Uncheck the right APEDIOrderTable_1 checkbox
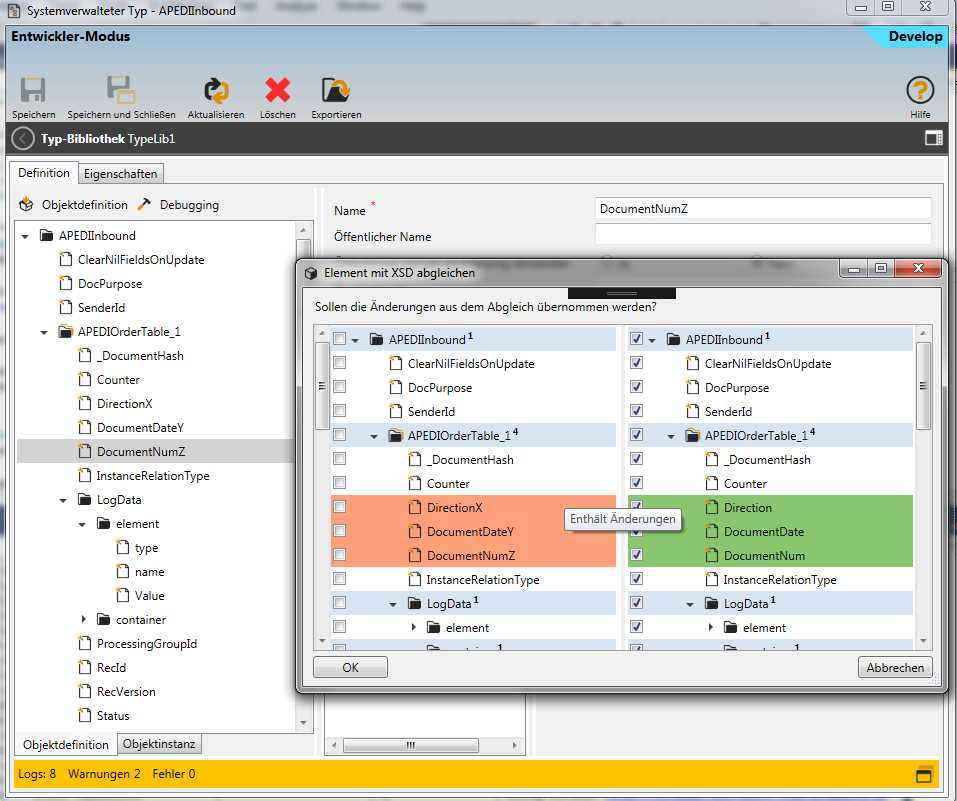The height and width of the screenshot is (801, 957). [x=637, y=435]
